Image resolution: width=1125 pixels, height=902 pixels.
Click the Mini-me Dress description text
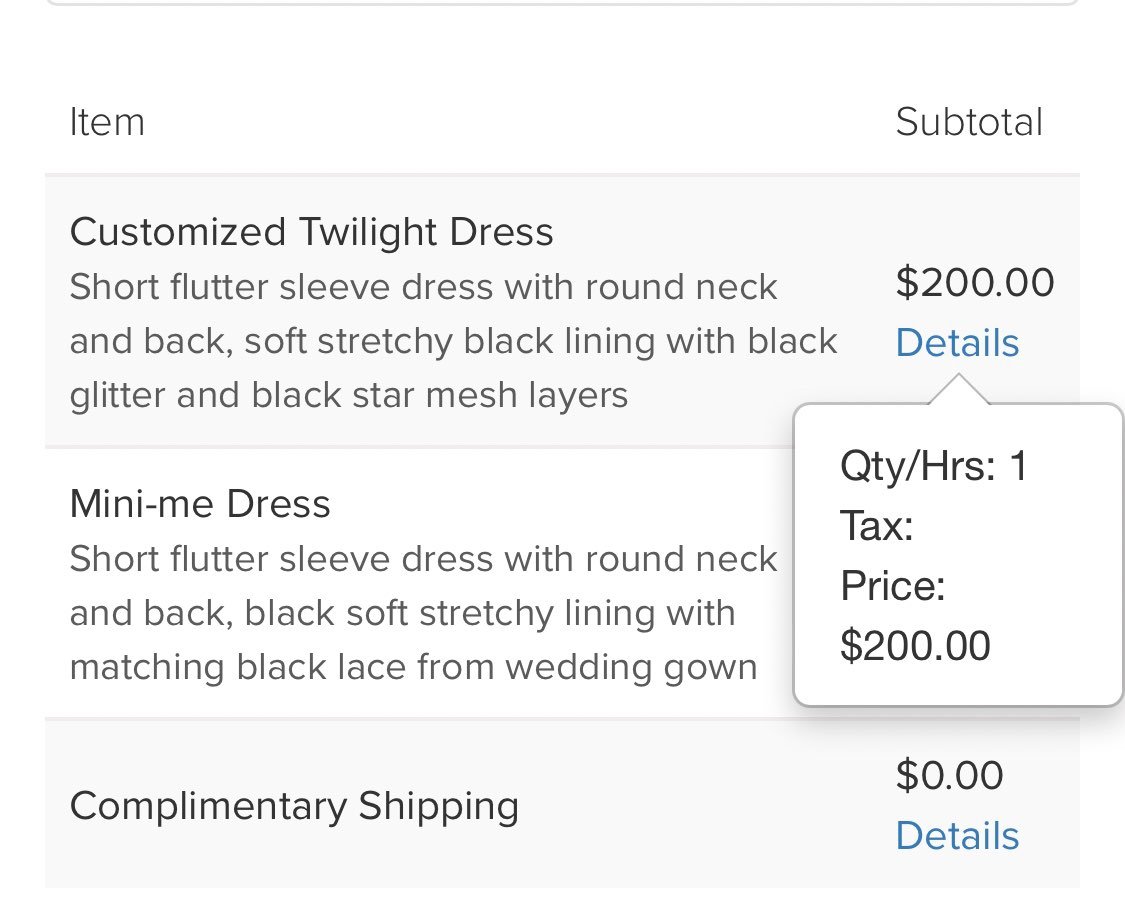tap(423, 613)
